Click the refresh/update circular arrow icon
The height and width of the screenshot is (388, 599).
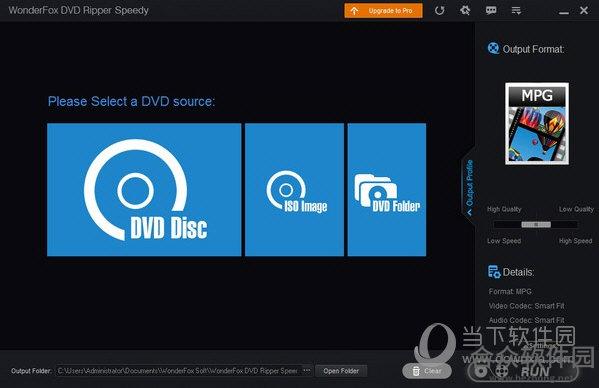439,11
